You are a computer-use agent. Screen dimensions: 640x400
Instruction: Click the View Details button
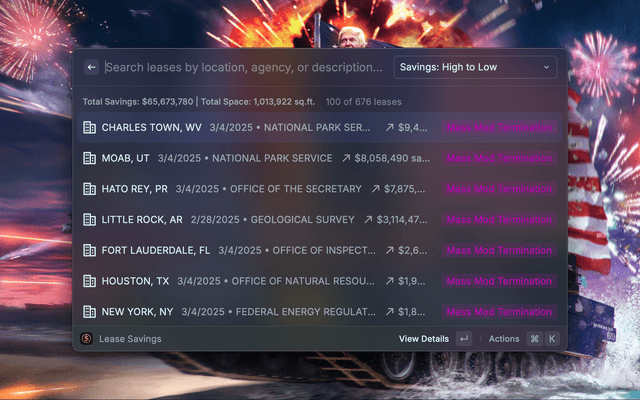(424, 339)
